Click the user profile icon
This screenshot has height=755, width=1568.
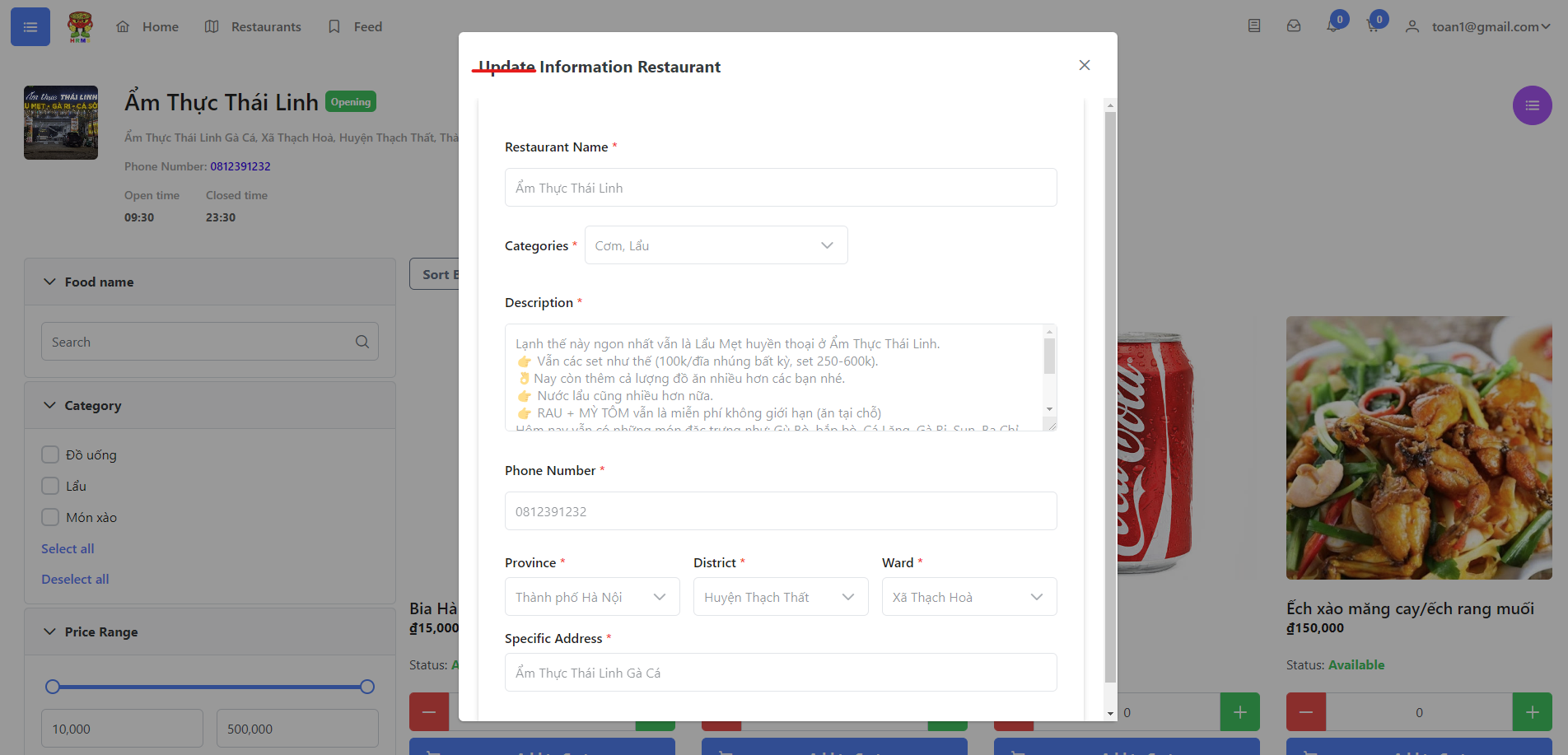1413,26
